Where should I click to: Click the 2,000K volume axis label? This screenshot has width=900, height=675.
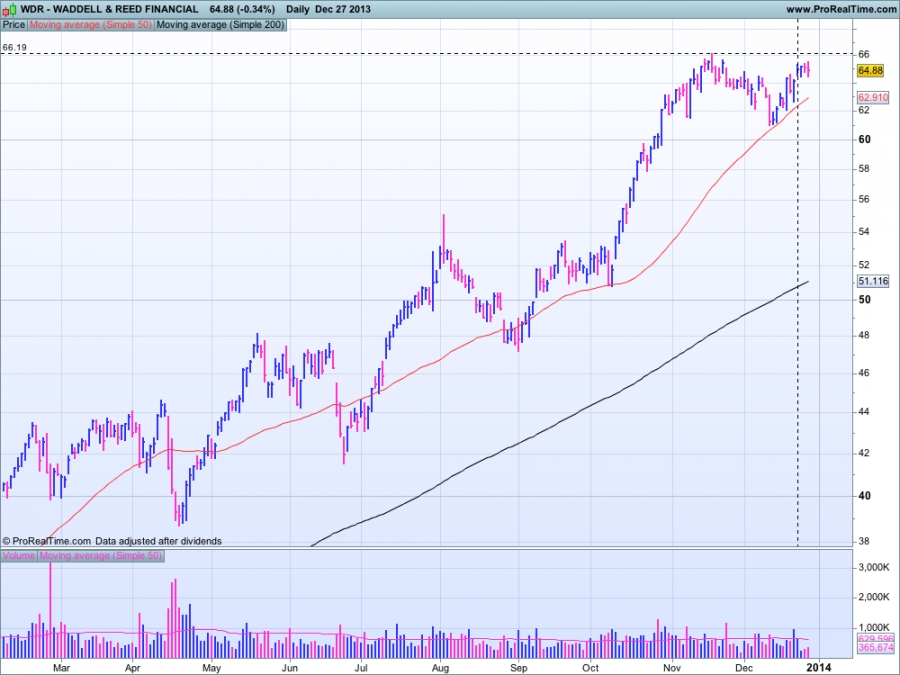874,597
